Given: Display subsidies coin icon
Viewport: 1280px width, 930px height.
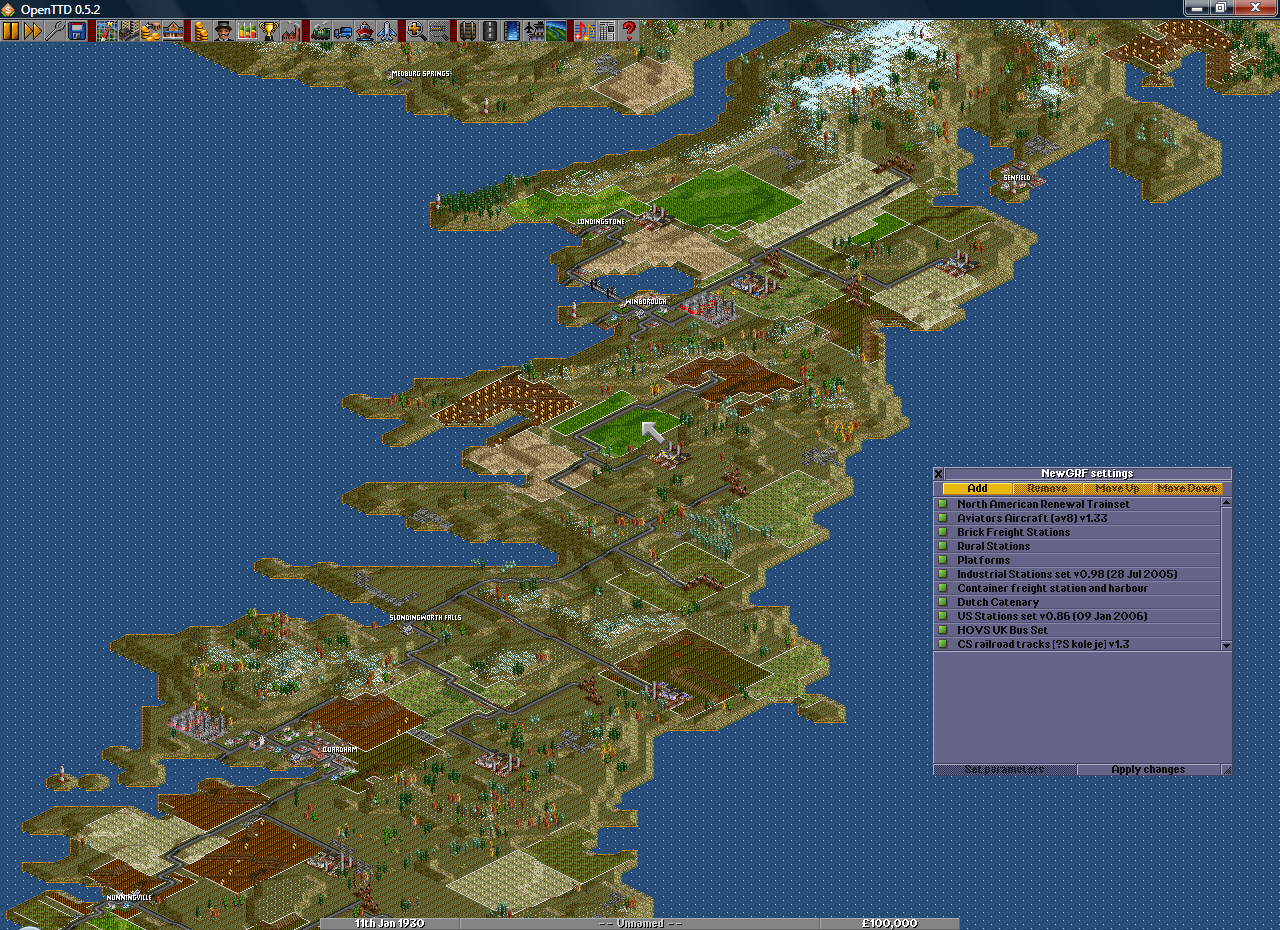Looking at the screenshot, I should 150,31.
